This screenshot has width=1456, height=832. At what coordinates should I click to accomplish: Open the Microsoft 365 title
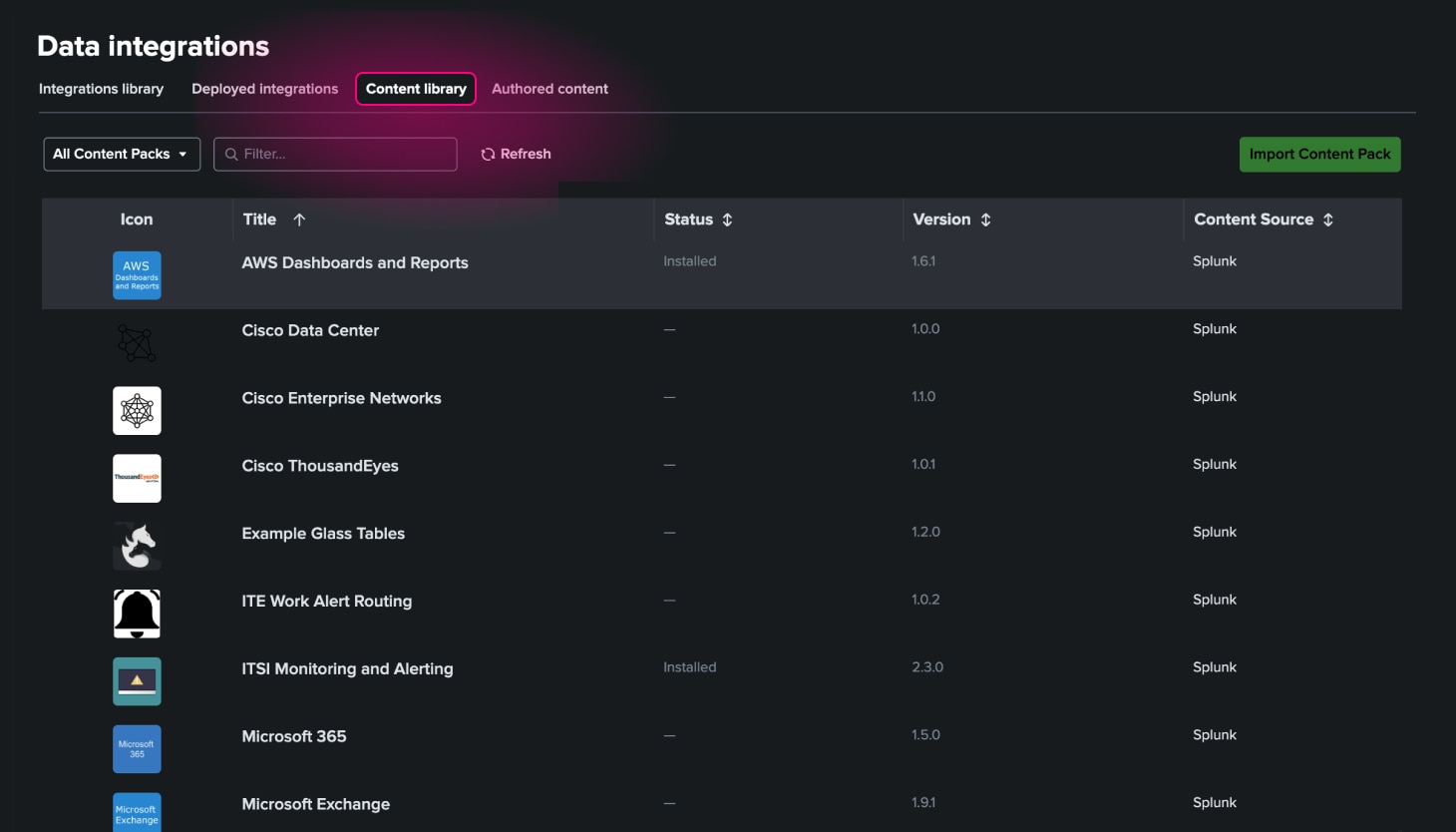(x=294, y=736)
